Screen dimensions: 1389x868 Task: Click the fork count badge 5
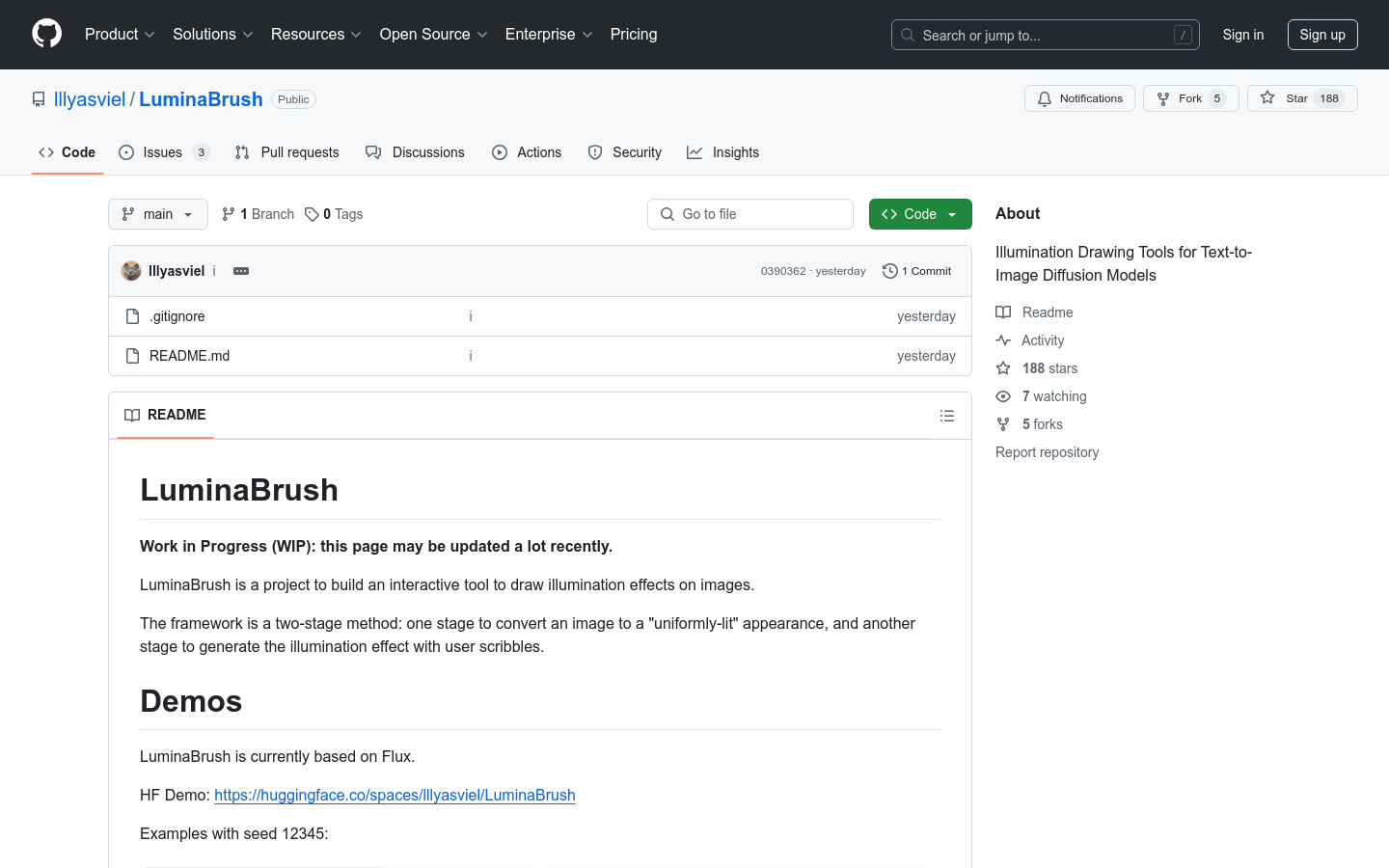tap(1217, 98)
